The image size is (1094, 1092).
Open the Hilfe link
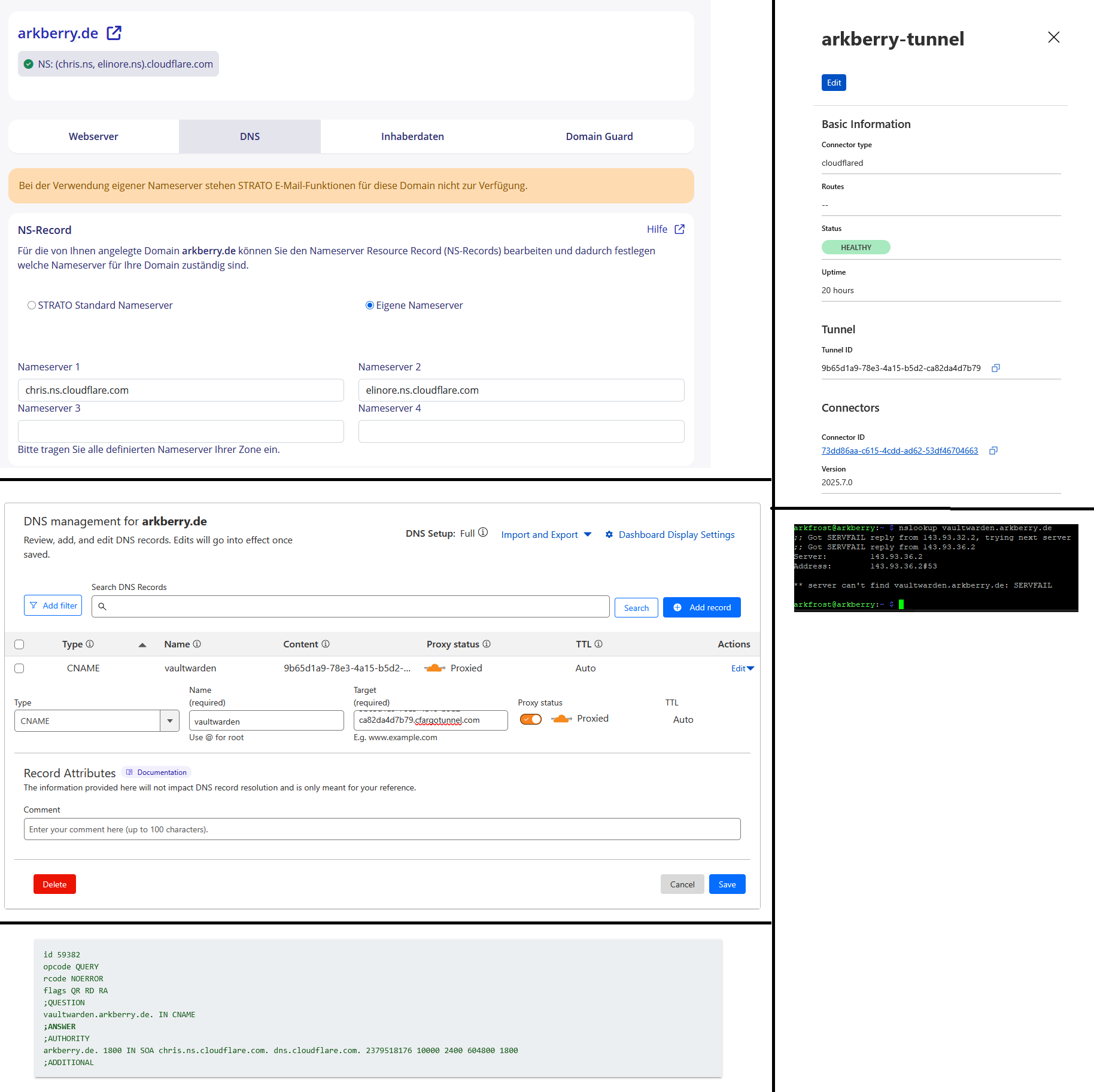[657, 229]
